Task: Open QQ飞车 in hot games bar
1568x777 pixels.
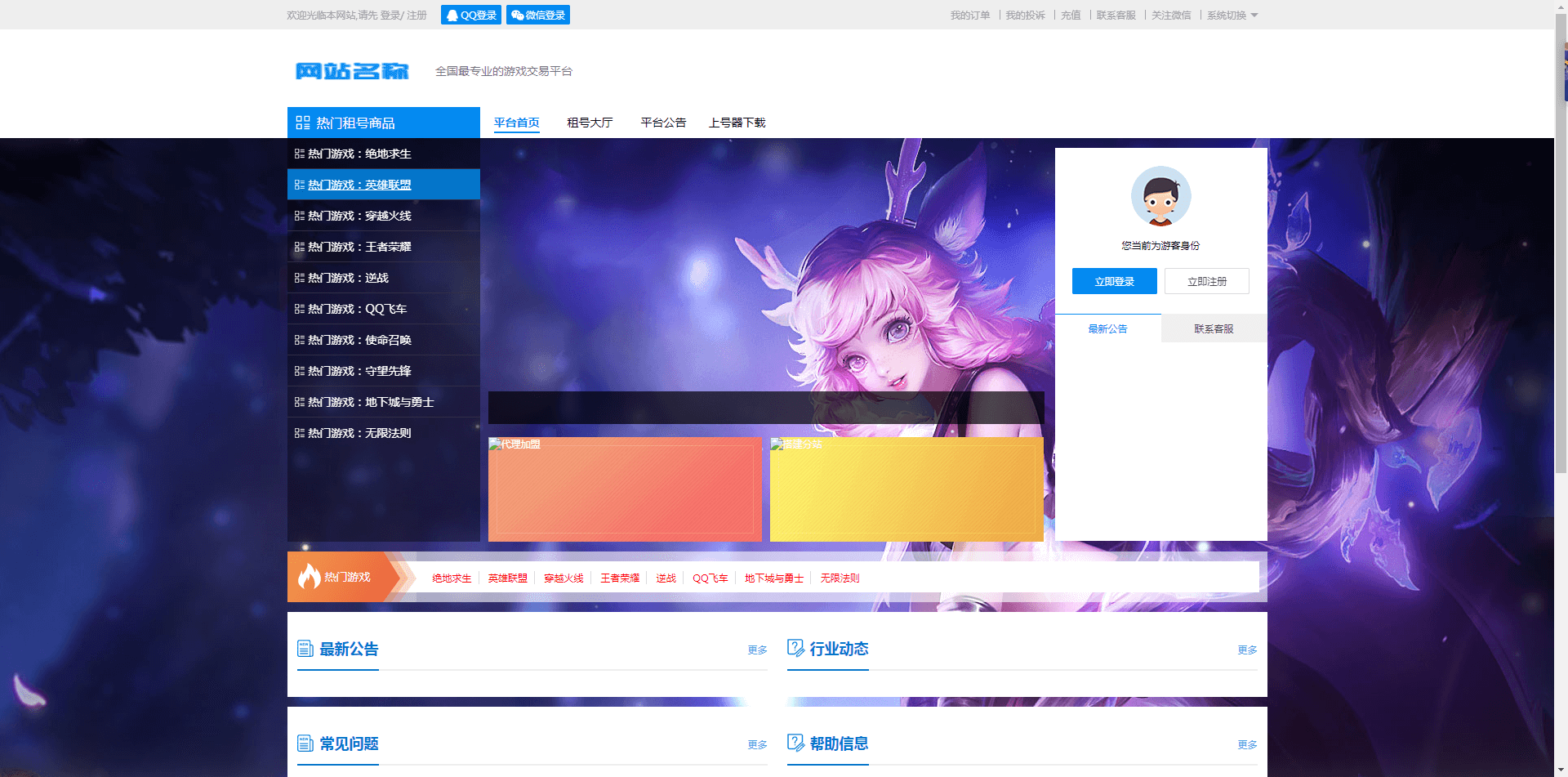Action: 710,578
